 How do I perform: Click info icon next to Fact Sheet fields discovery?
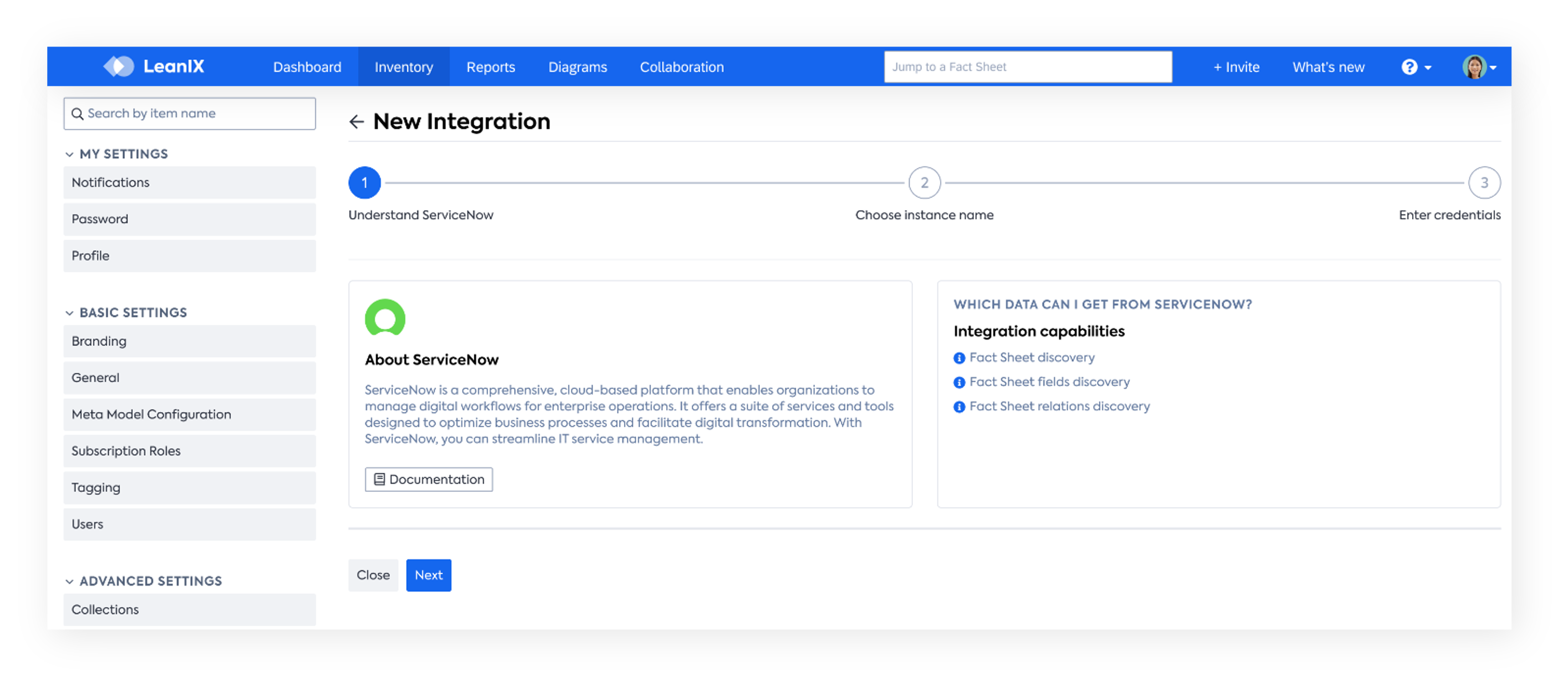[x=960, y=382]
